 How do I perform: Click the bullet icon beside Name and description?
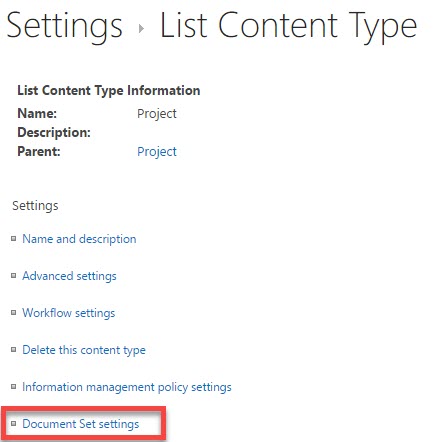tap(13, 239)
